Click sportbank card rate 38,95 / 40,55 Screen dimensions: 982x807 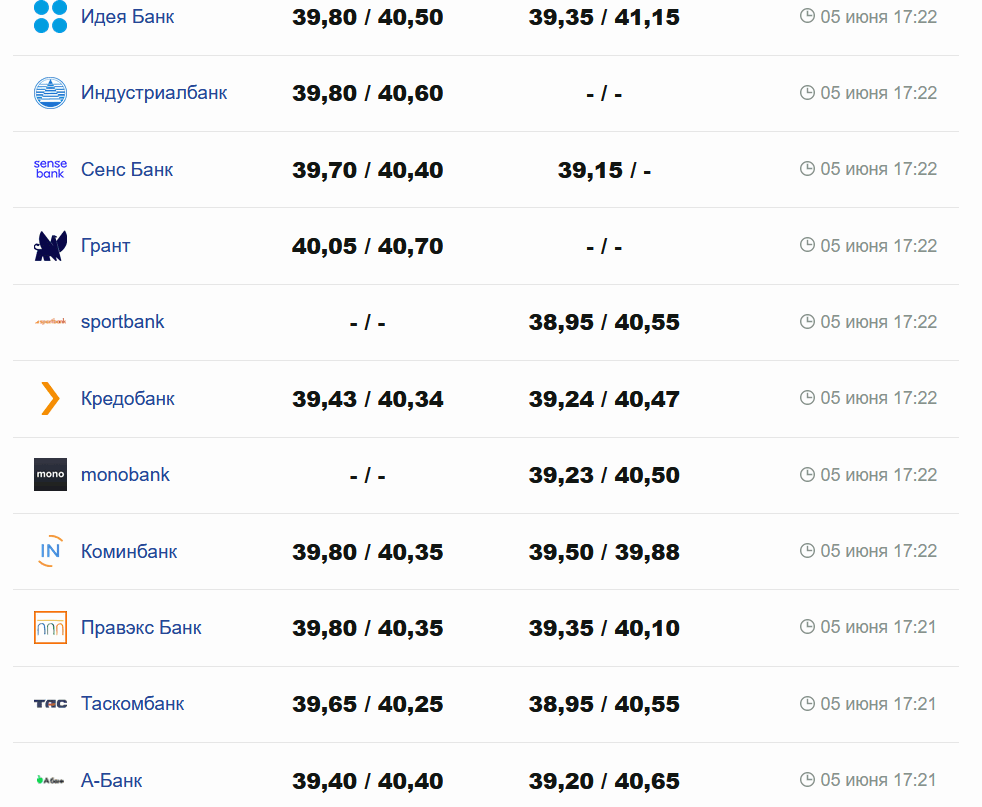(x=604, y=322)
